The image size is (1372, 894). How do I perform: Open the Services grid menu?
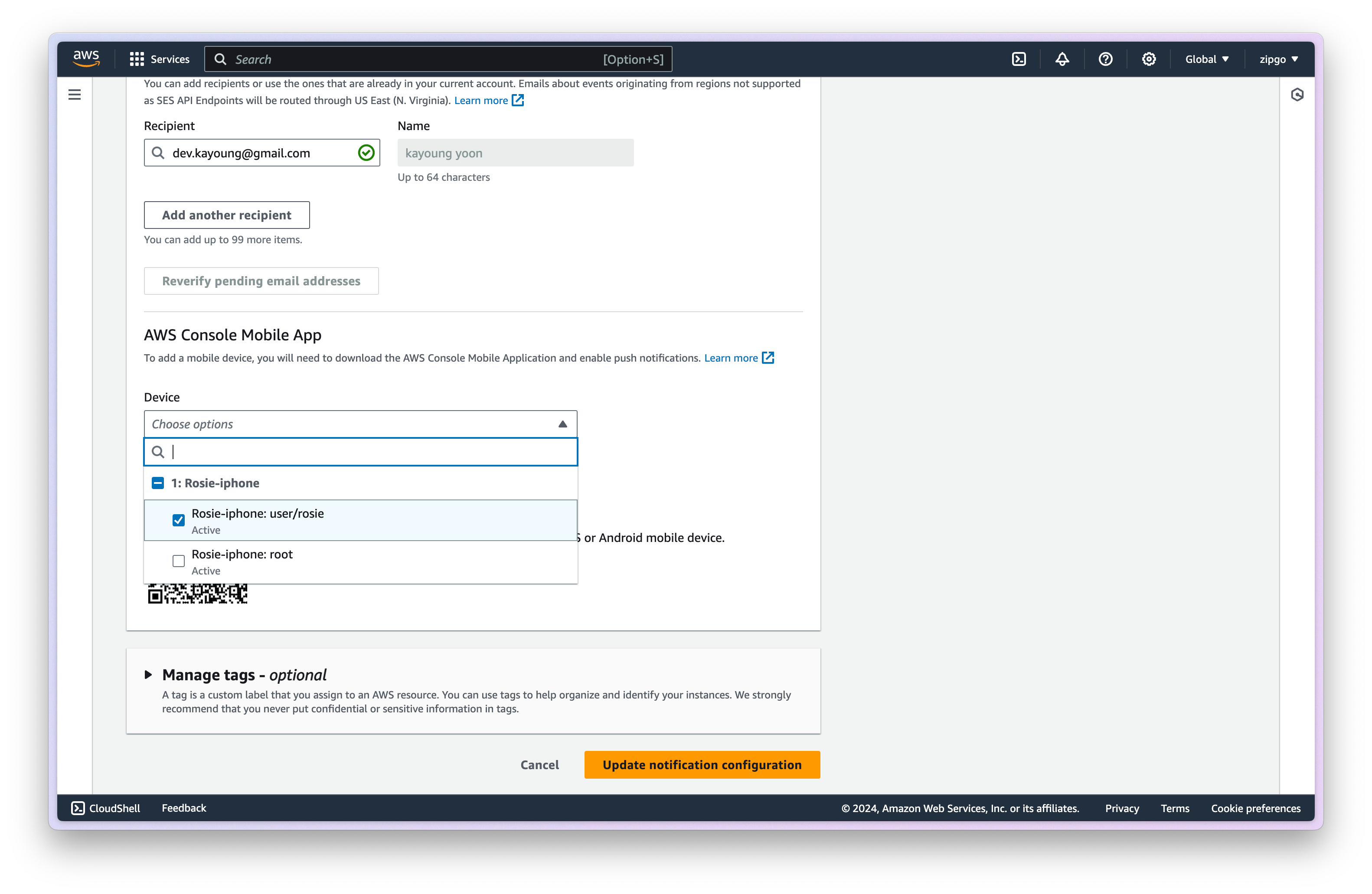[159, 59]
